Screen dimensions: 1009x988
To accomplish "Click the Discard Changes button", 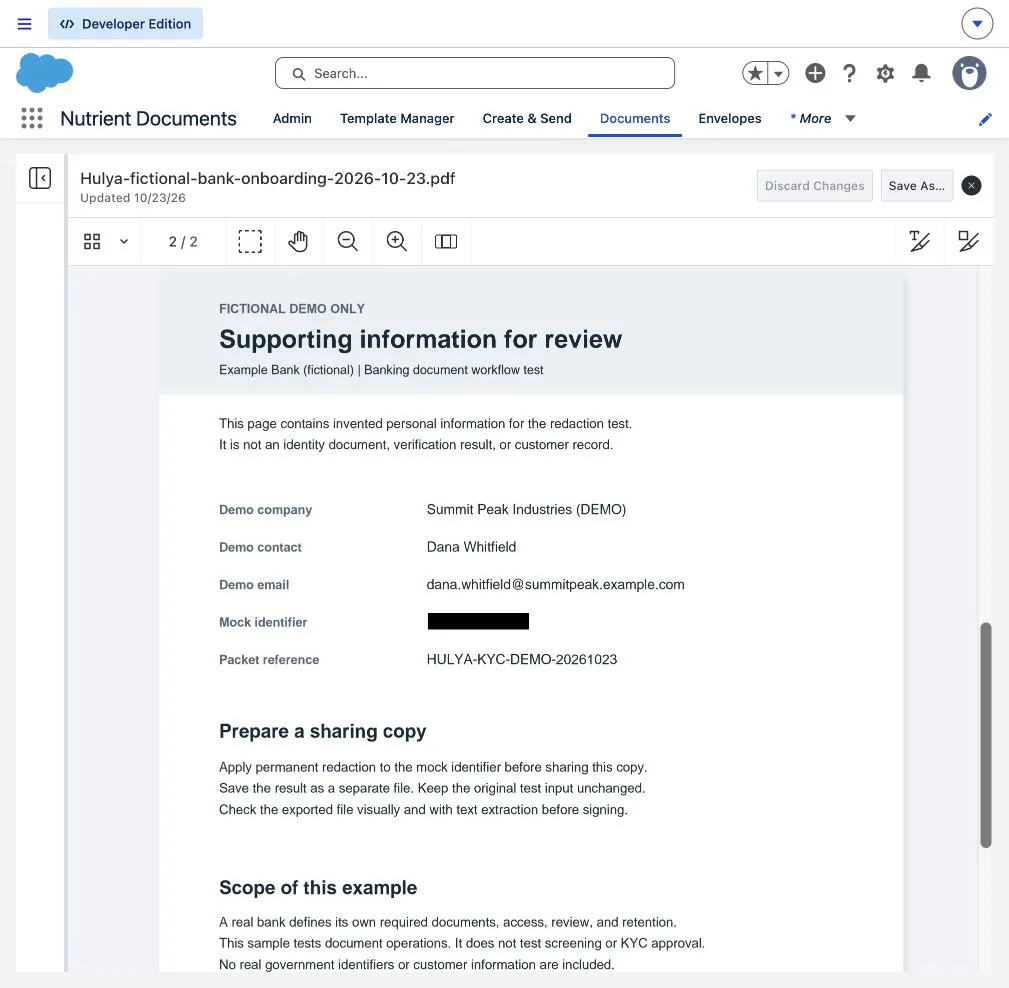I will coord(814,185).
